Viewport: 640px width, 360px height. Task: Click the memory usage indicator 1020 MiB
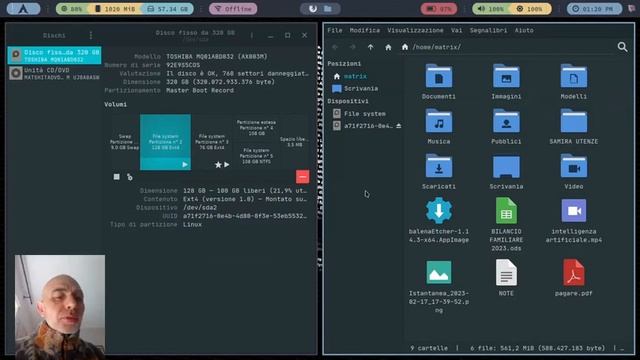tap(115, 9)
